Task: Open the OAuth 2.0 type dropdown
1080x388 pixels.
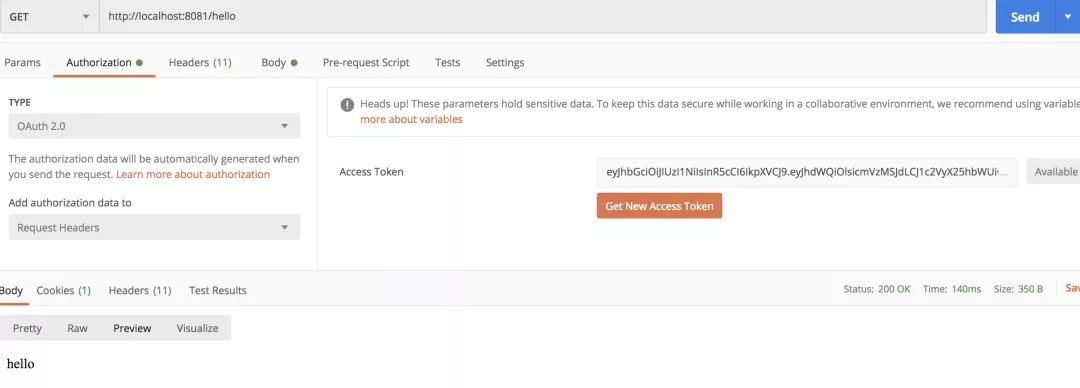Action: tap(154, 126)
